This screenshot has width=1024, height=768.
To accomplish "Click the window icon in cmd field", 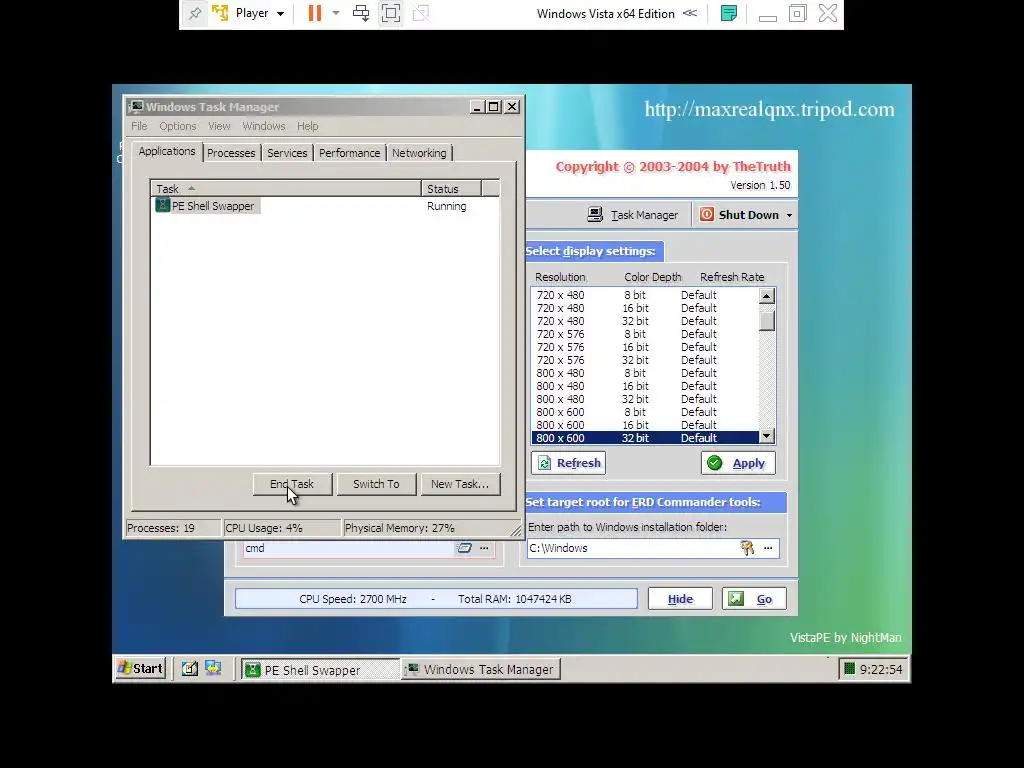I will point(464,548).
